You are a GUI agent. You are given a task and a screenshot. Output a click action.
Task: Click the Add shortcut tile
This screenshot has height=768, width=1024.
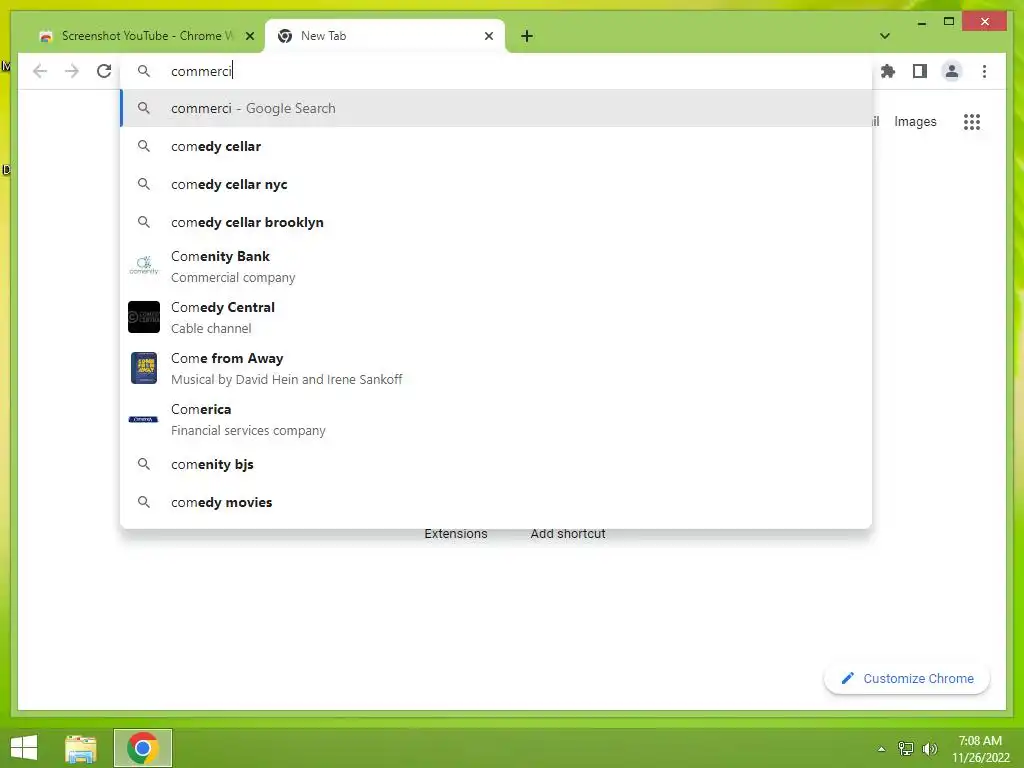point(568,534)
